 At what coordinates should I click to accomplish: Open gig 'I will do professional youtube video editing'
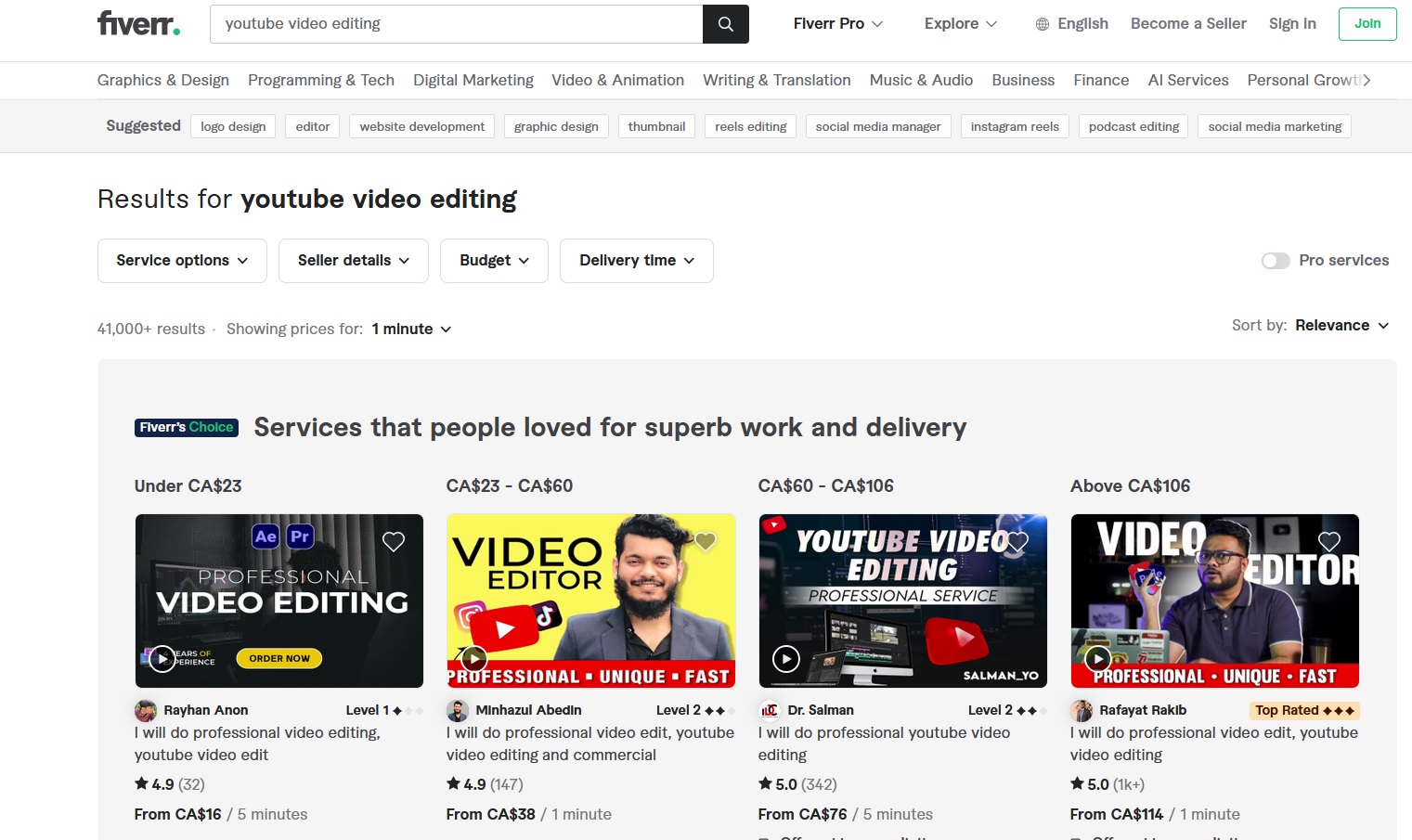[884, 744]
